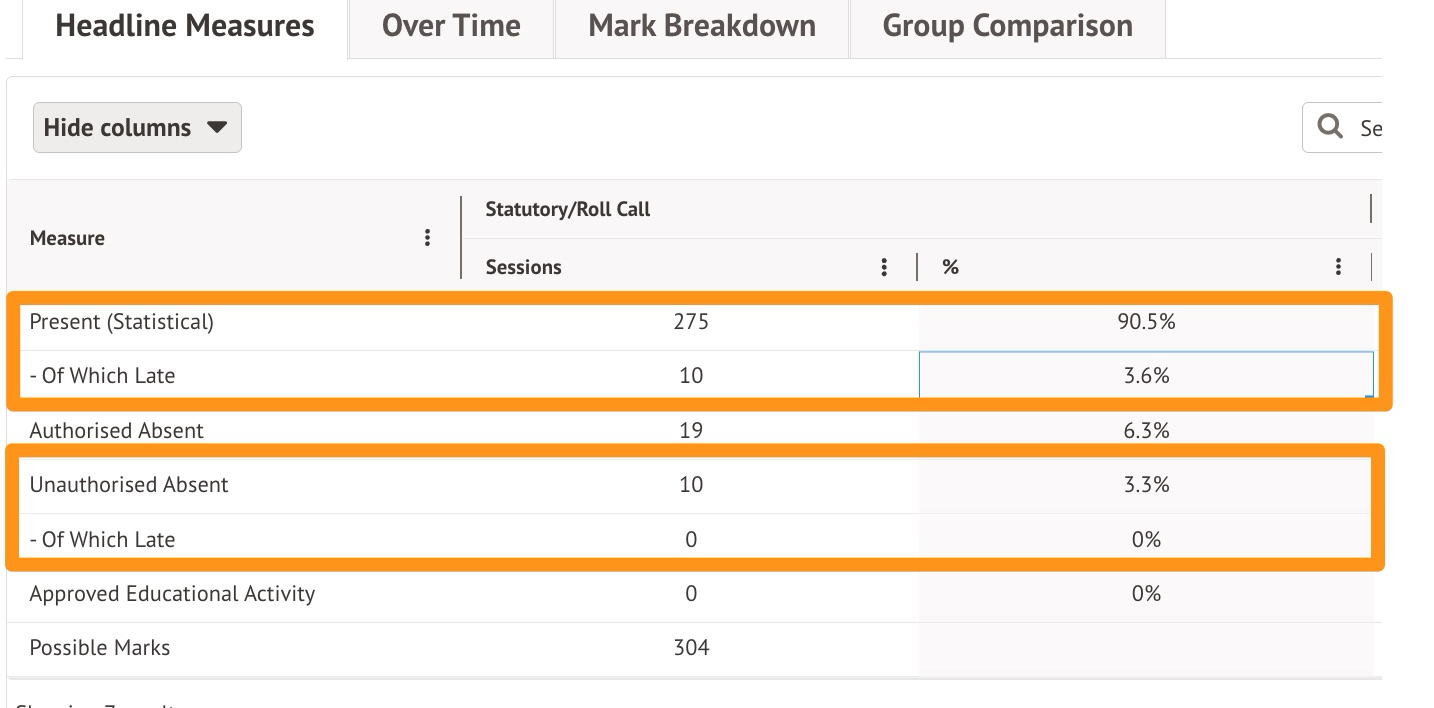Click the Unauthorised Absent row label
The image size is (1434, 708).
coord(129,485)
